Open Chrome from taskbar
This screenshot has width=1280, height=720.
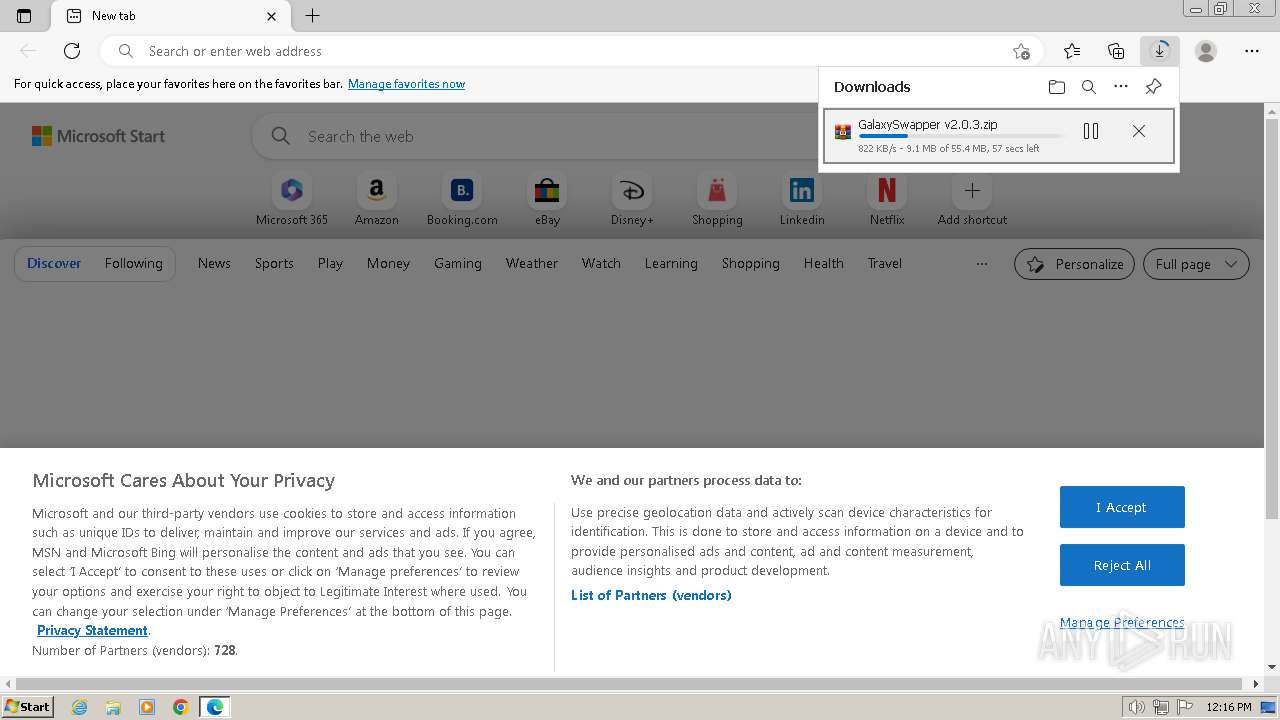point(180,707)
